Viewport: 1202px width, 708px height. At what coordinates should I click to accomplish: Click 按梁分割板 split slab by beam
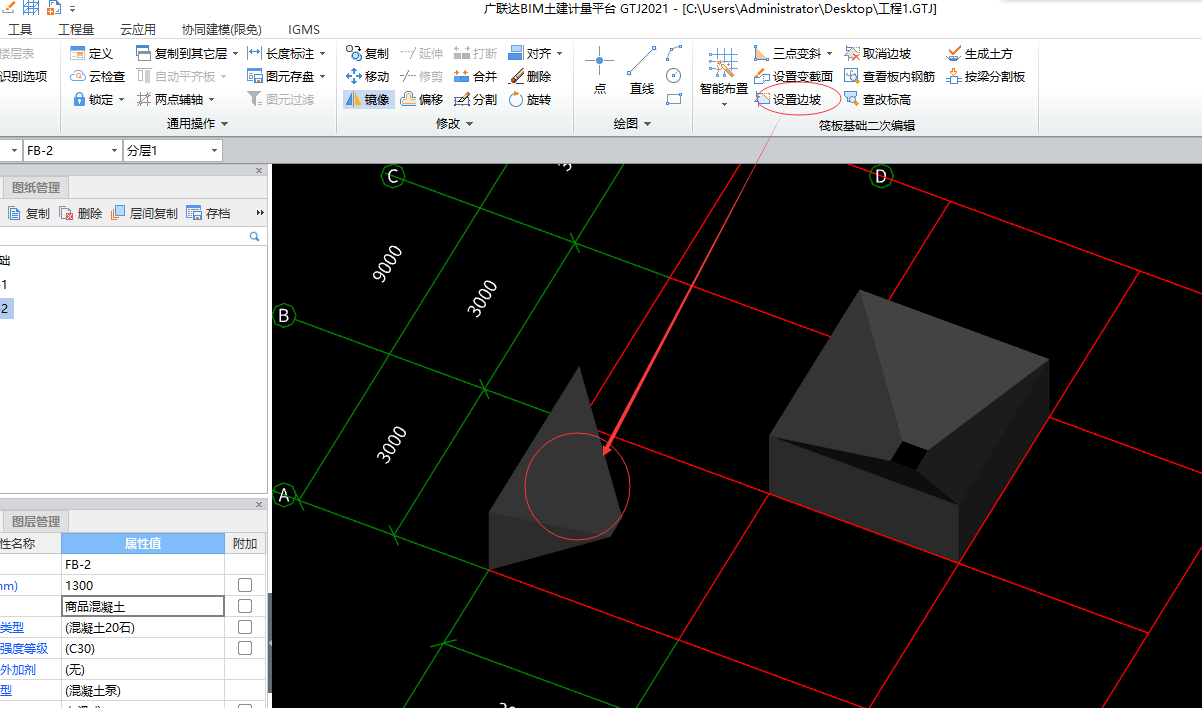(985, 76)
